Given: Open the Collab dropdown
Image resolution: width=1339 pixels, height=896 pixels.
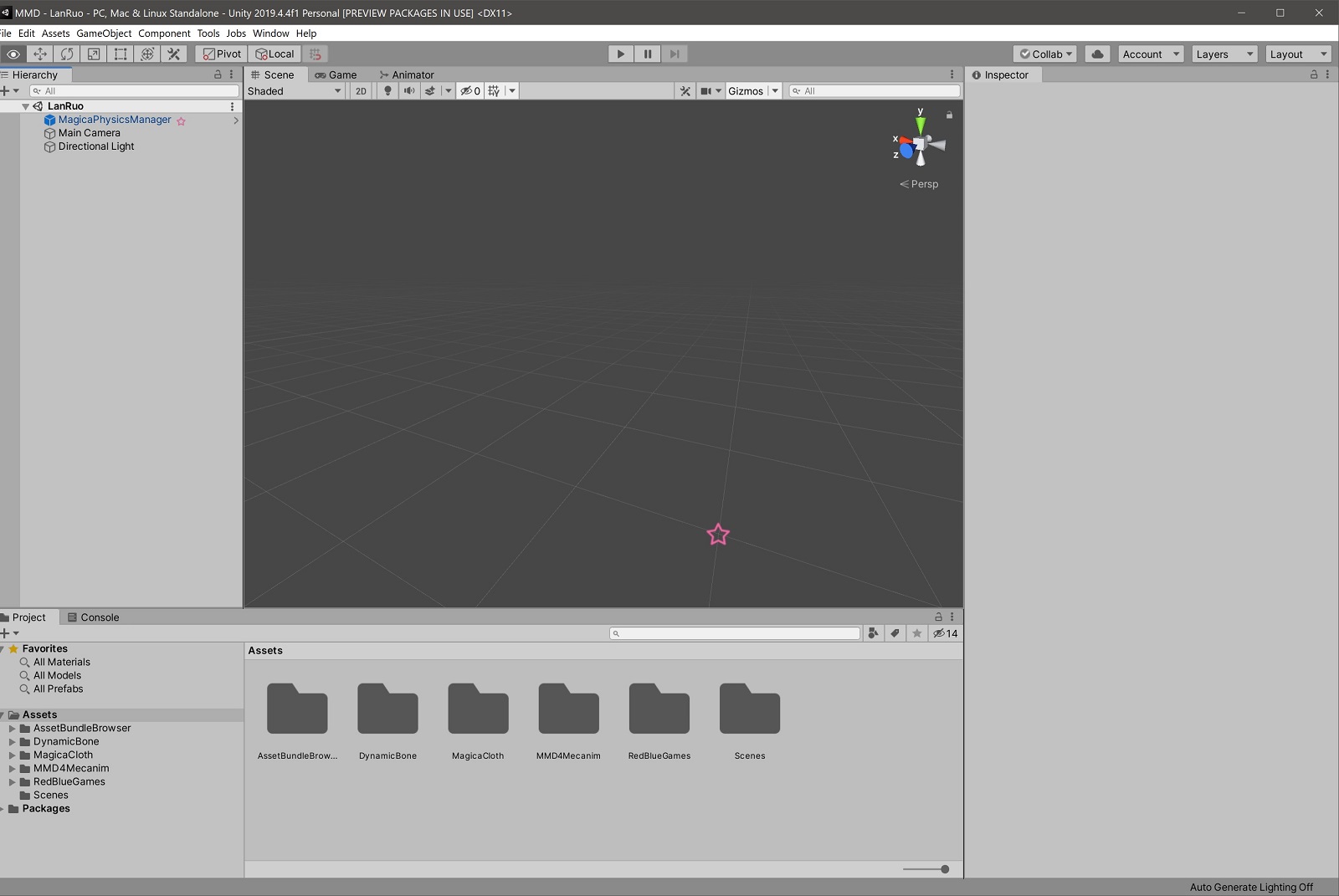Looking at the screenshot, I should 1045,54.
